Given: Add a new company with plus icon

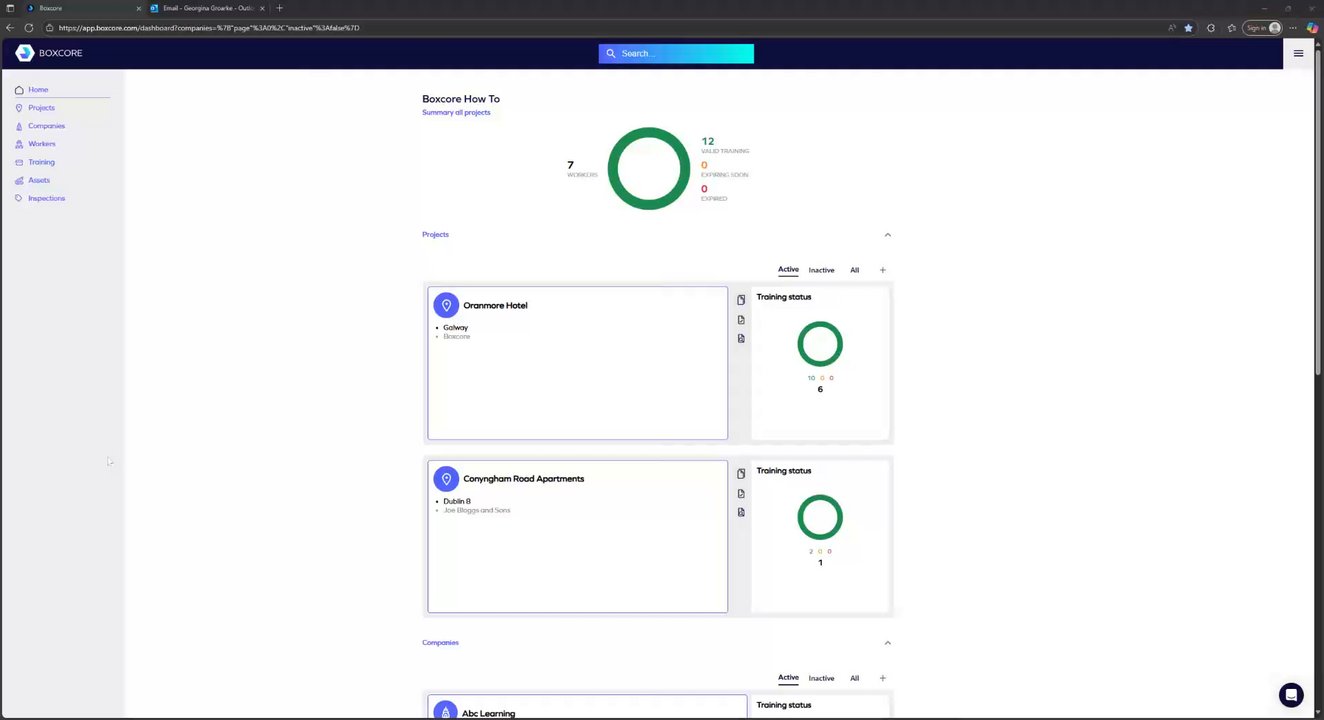Looking at the screenshot, I should coord(882,678).
